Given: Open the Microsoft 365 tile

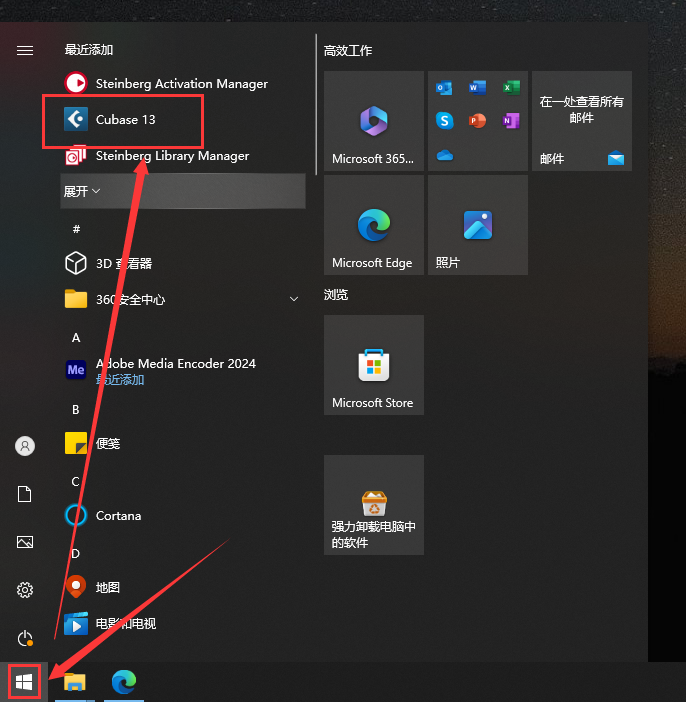Looking at the screenshot, I should pos(373,121).
